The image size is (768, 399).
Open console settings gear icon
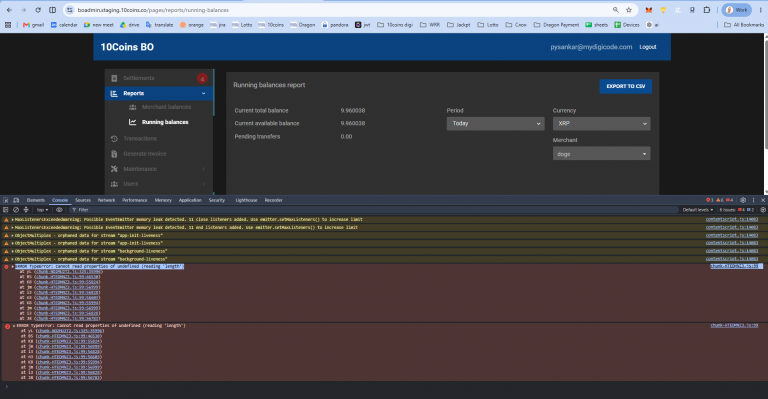click(763, 210)
